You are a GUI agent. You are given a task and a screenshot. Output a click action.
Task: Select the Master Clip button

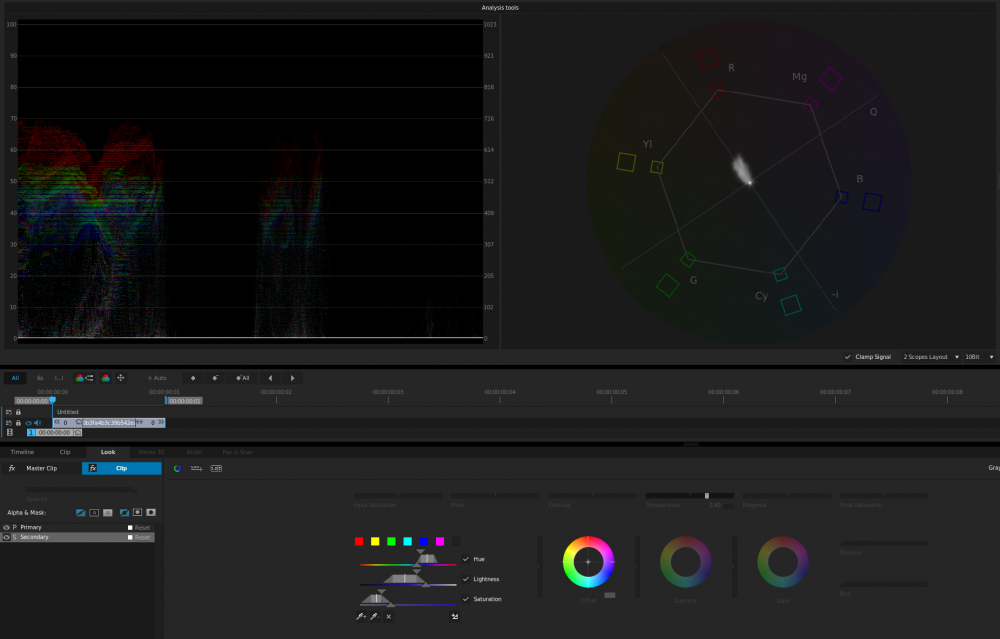point(42,468)
